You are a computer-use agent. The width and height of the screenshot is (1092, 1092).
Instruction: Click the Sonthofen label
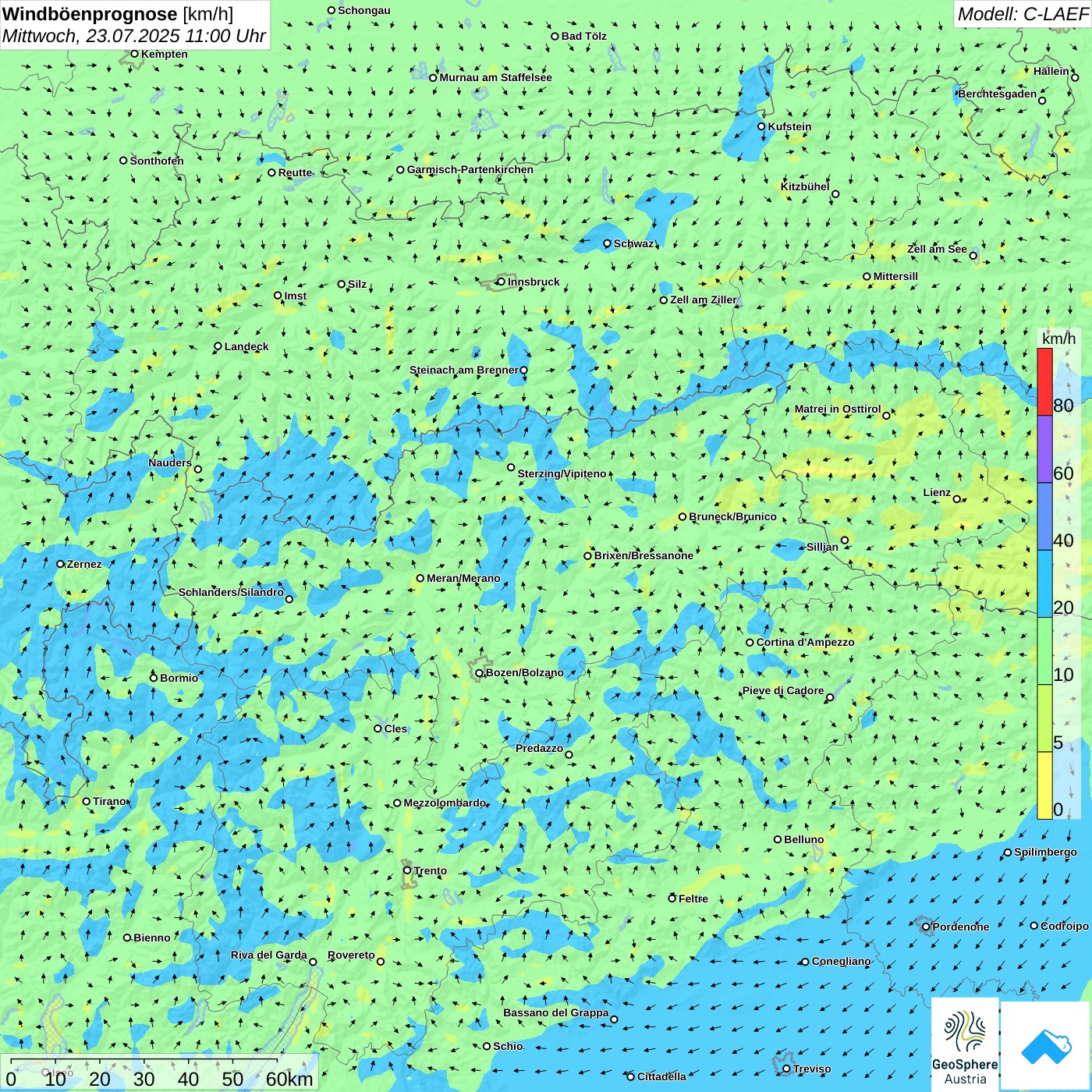tap(157, 161)
